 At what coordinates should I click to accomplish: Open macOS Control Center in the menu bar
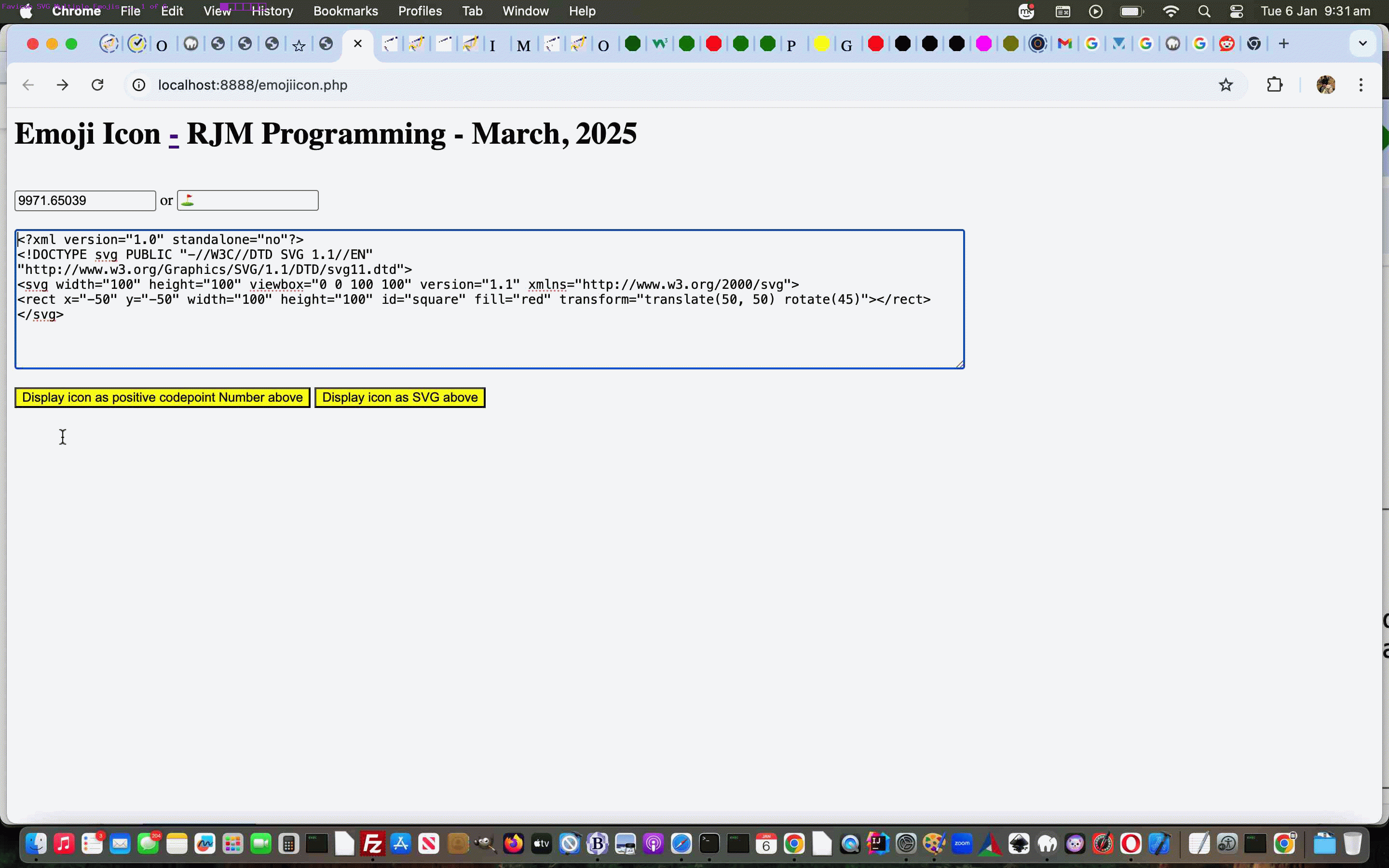click(x=1236, y=11)
